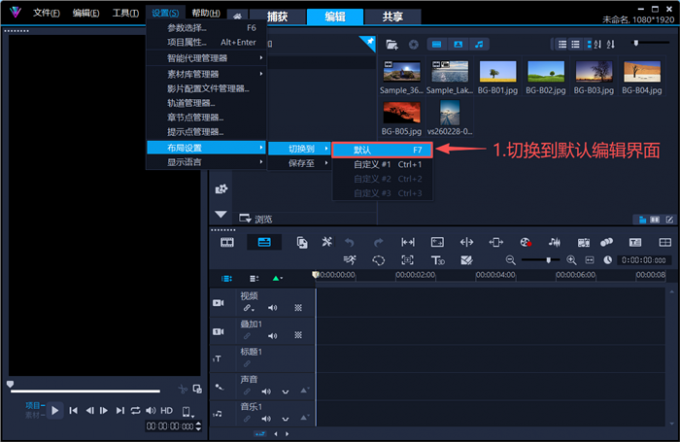Viewport: 680px width, 442px height.
Task: Open the green add-track triangle dropdown
Action: [x=277, y=278]
